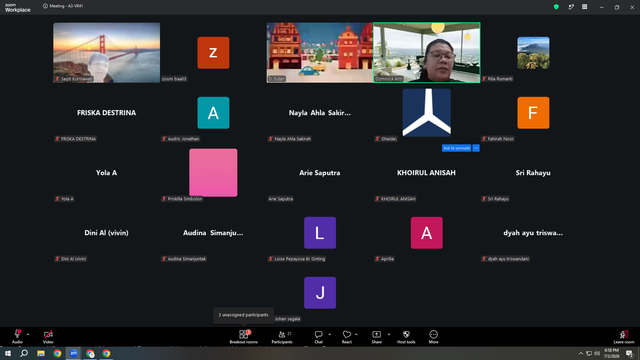Select Septi Kurniawati's video tile
This screenshot has height=360, width=640.
(x=107, y=53)
